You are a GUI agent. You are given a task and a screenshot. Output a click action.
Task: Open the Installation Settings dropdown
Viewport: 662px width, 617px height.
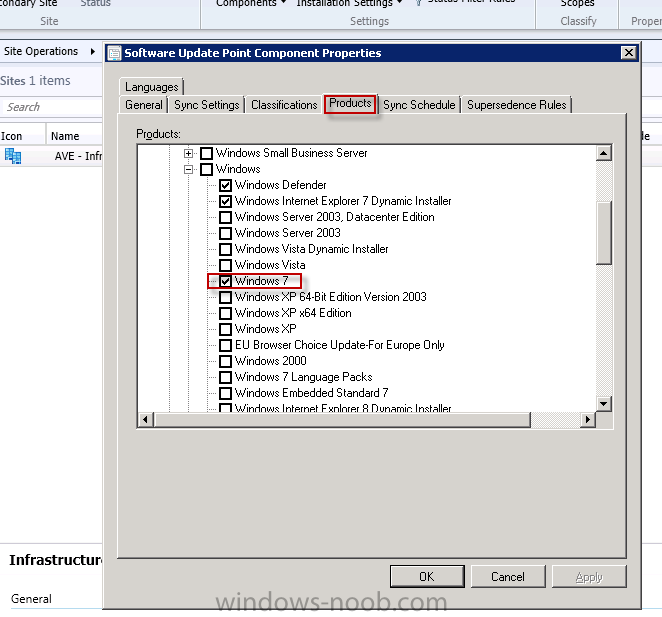(x=349, y=3)
